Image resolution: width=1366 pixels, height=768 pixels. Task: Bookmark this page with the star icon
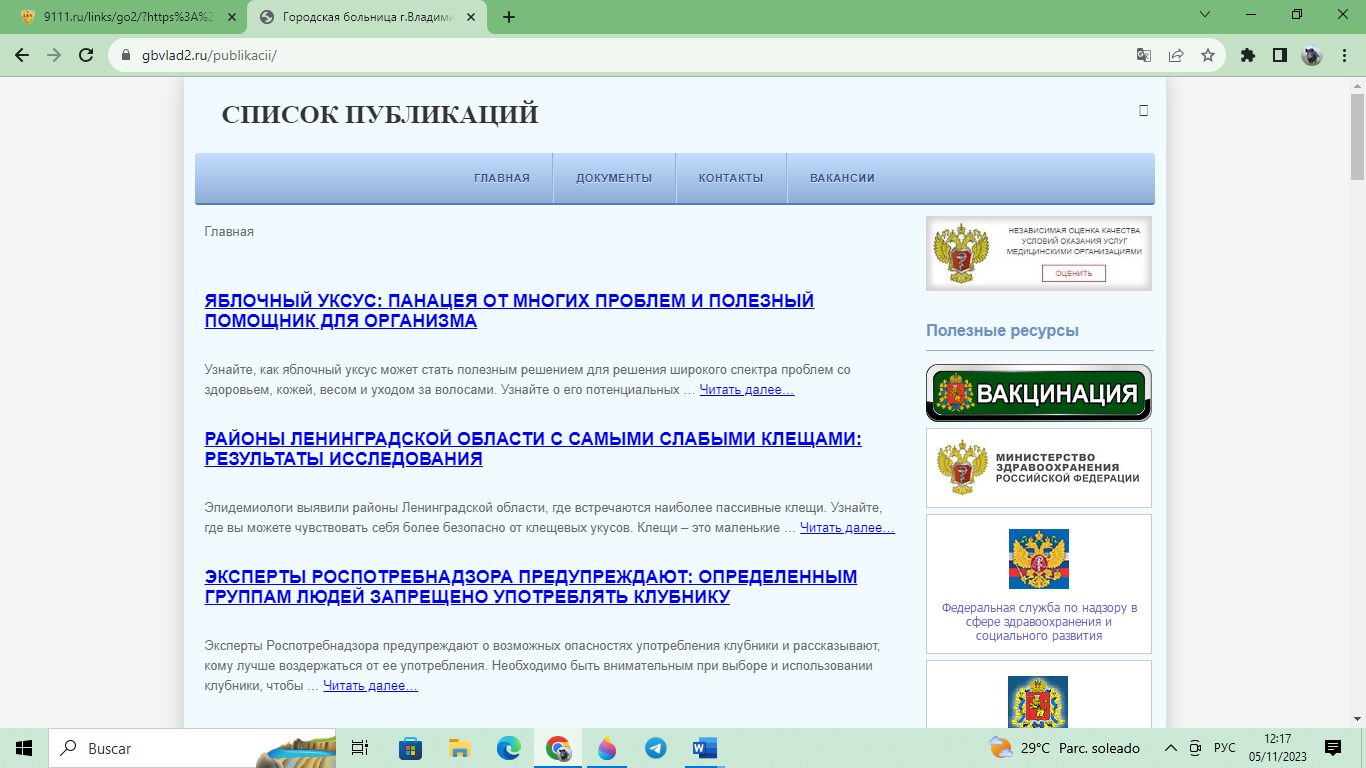[1208, 55]
